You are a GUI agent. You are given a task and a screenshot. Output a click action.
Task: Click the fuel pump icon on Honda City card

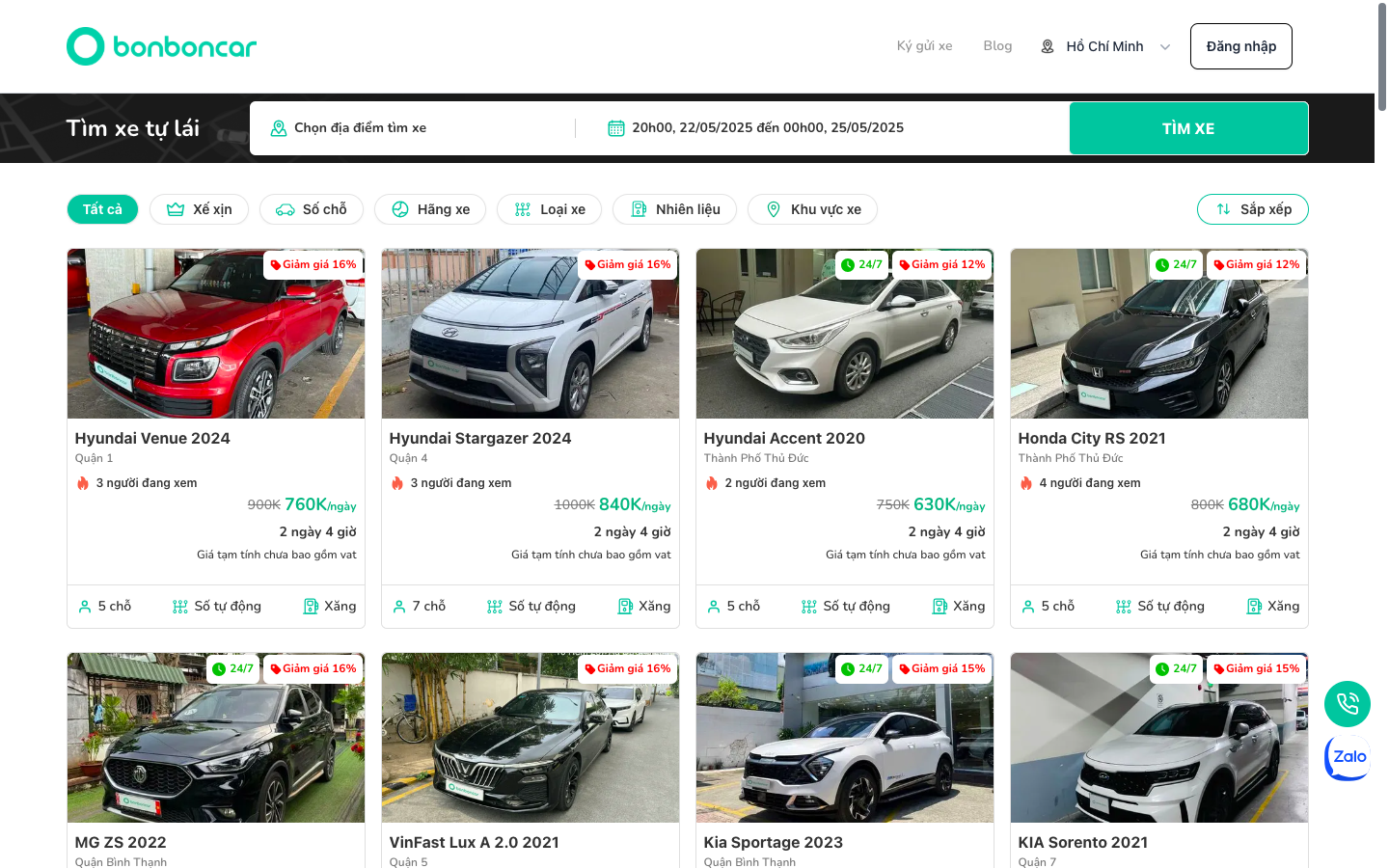click(x=1255, y=607)
